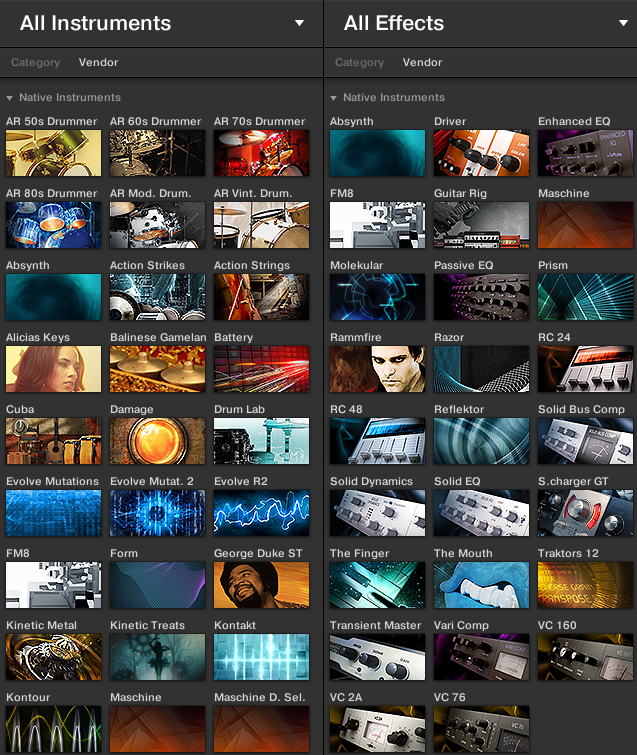Select the AR 70s Drummer instrument
This screenshot has width=637, height=755.
[261, 153]
